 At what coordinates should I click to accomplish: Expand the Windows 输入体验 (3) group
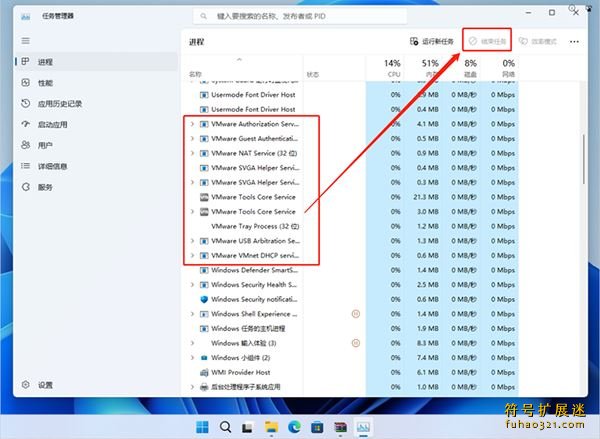tap(192, 343)
